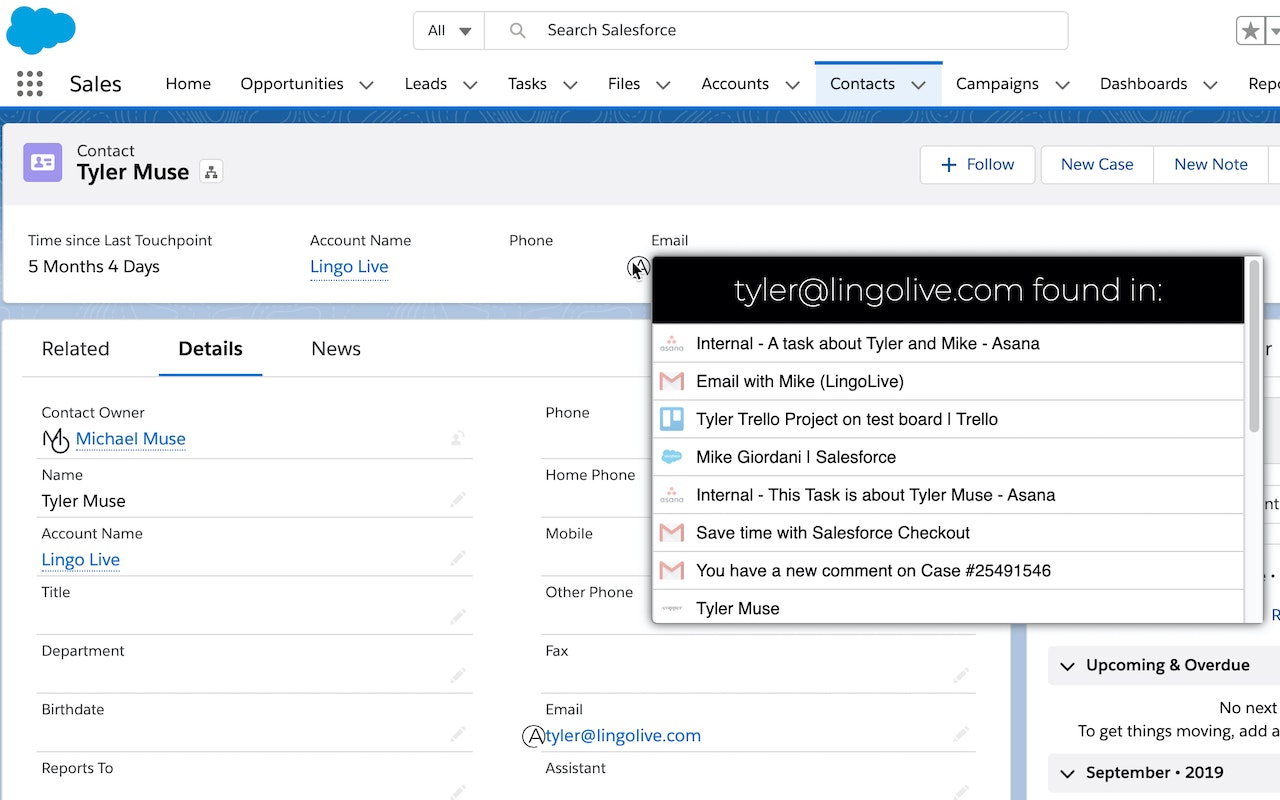Open the All search scope dropdown
Screen dimensions: 1280x800
[449, 31]
